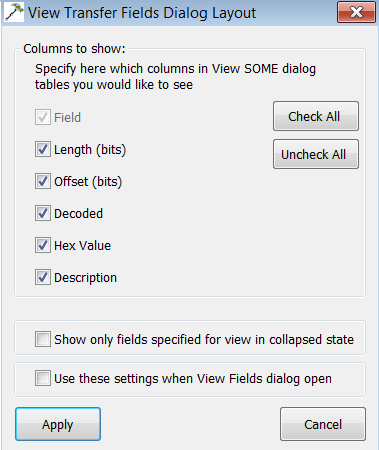Click the Check All button
Image resolution: width=379 pixels, height=450 pixels.
[316, 116]
